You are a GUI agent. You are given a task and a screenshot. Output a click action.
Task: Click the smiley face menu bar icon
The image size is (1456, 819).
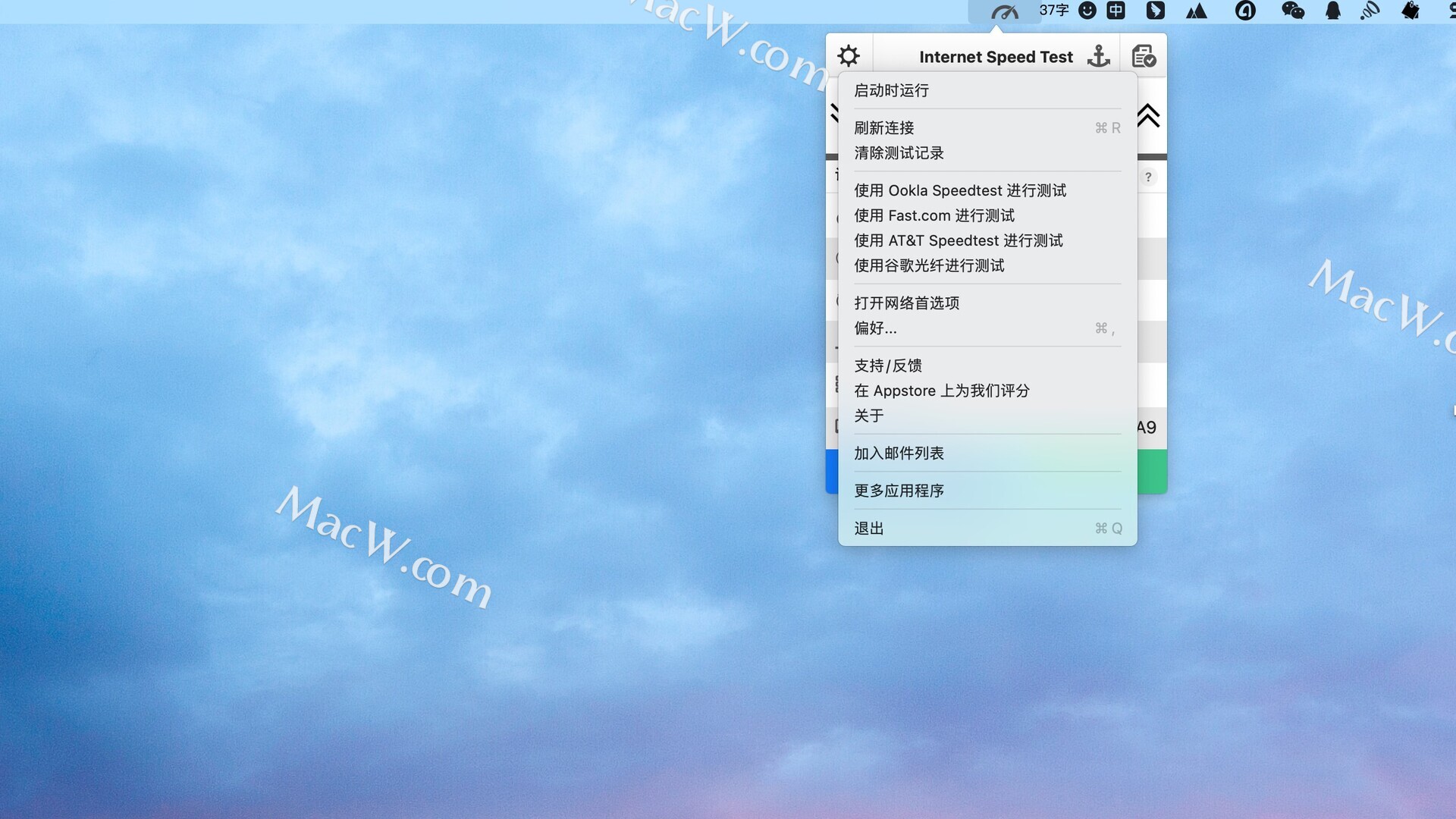tap(1087, 11)
